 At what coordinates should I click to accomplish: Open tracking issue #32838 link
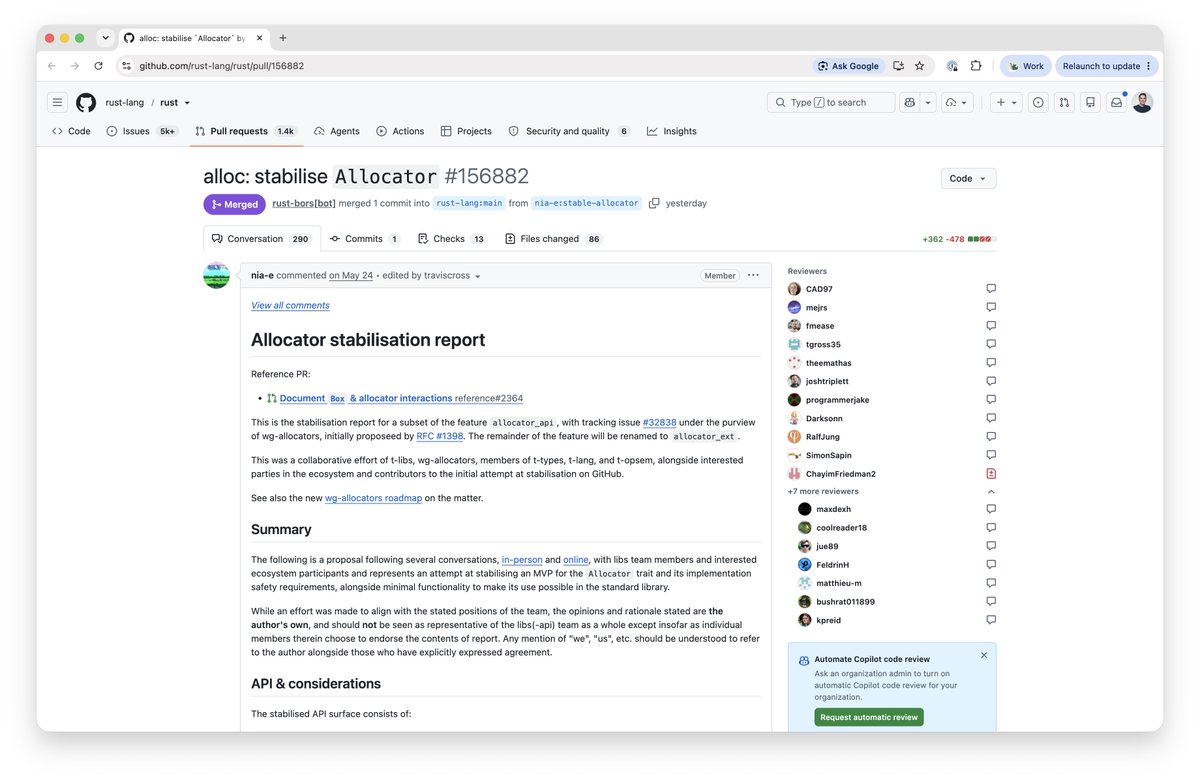(x=659, y=422)
